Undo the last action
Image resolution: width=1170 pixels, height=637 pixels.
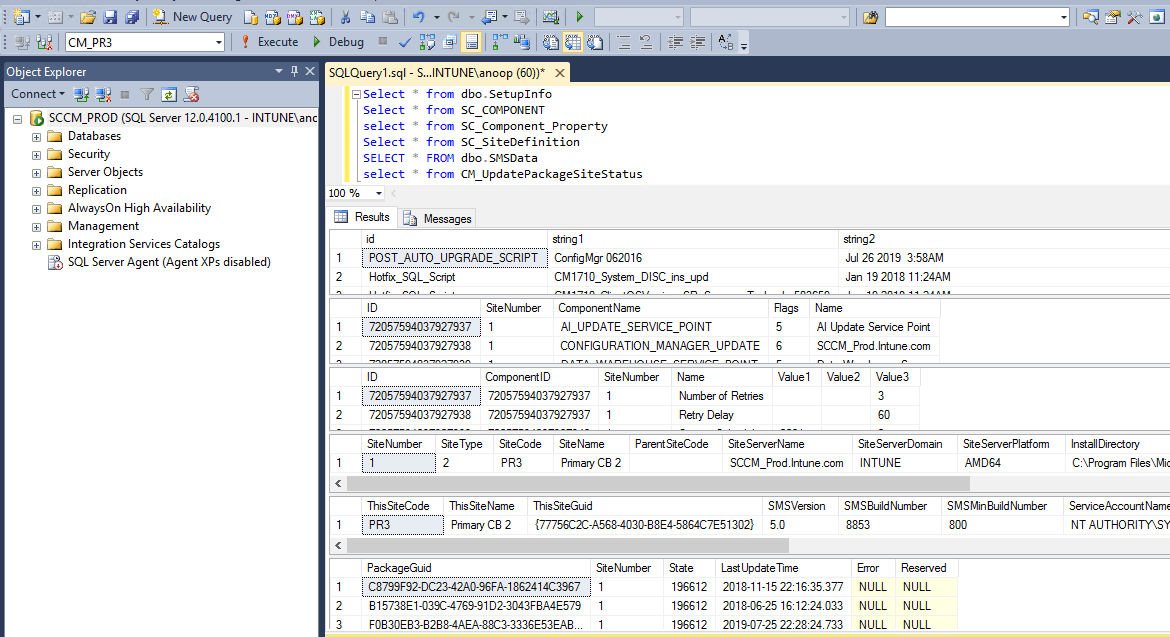point(419,16)
